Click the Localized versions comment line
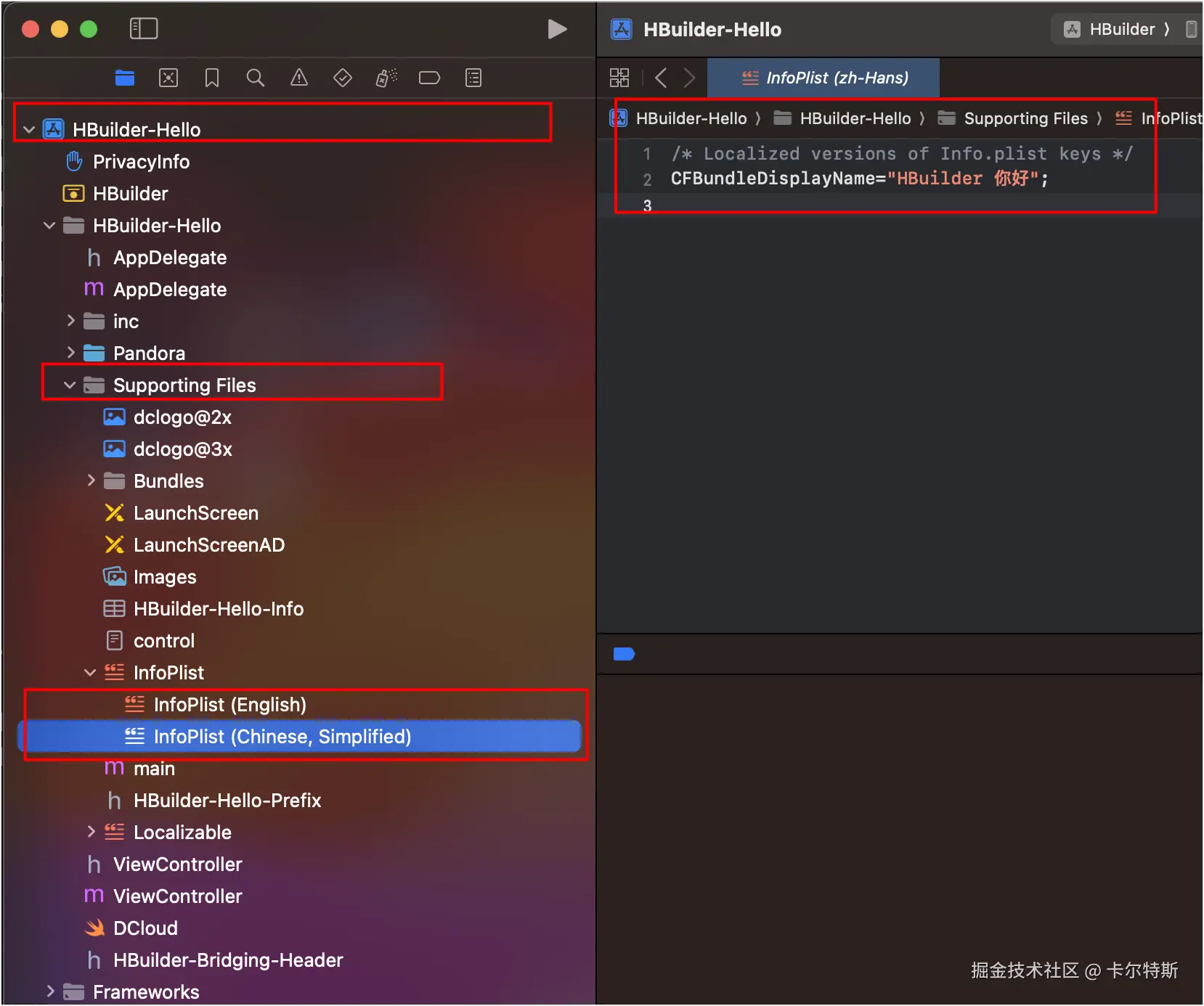The height and width of the screenshot is (1006, 1204). coord(901,154)
